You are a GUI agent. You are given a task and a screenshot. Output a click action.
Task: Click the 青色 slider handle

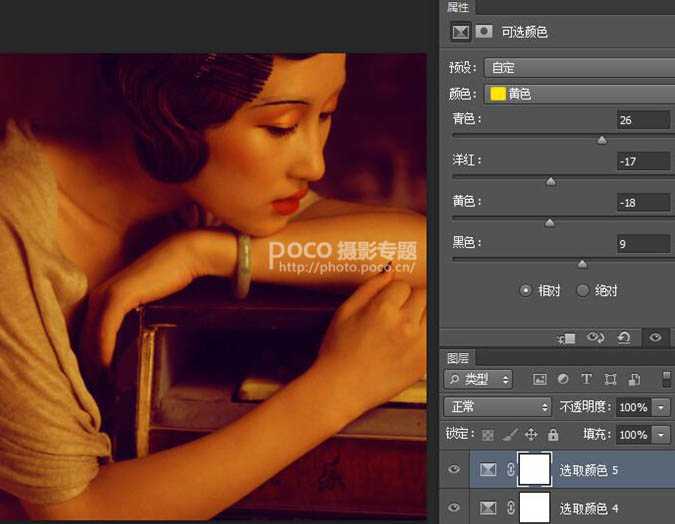602,140
